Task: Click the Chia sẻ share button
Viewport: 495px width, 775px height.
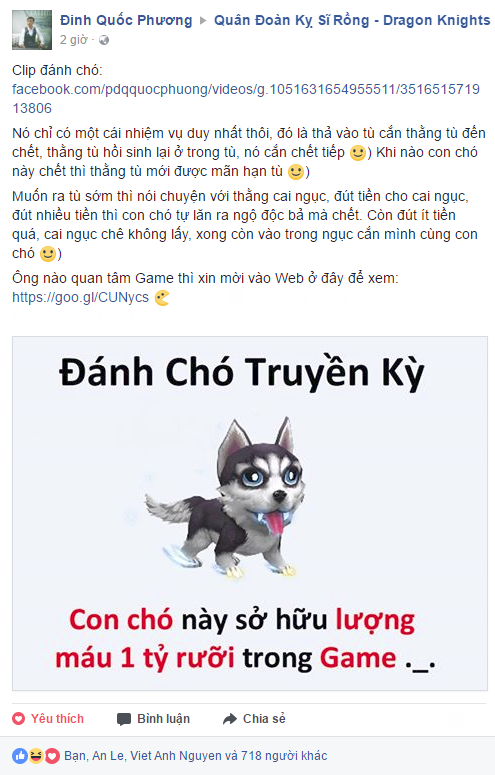Action: click(254, 719)
